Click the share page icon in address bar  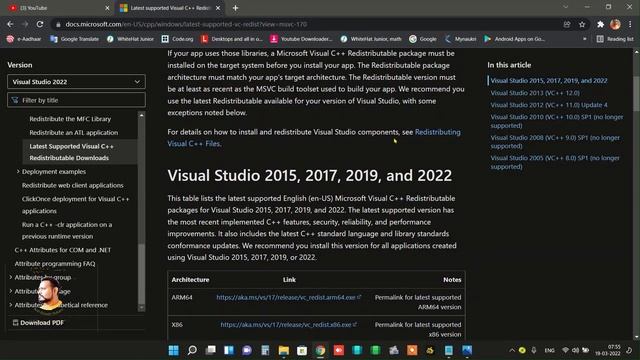click(567, 24)
